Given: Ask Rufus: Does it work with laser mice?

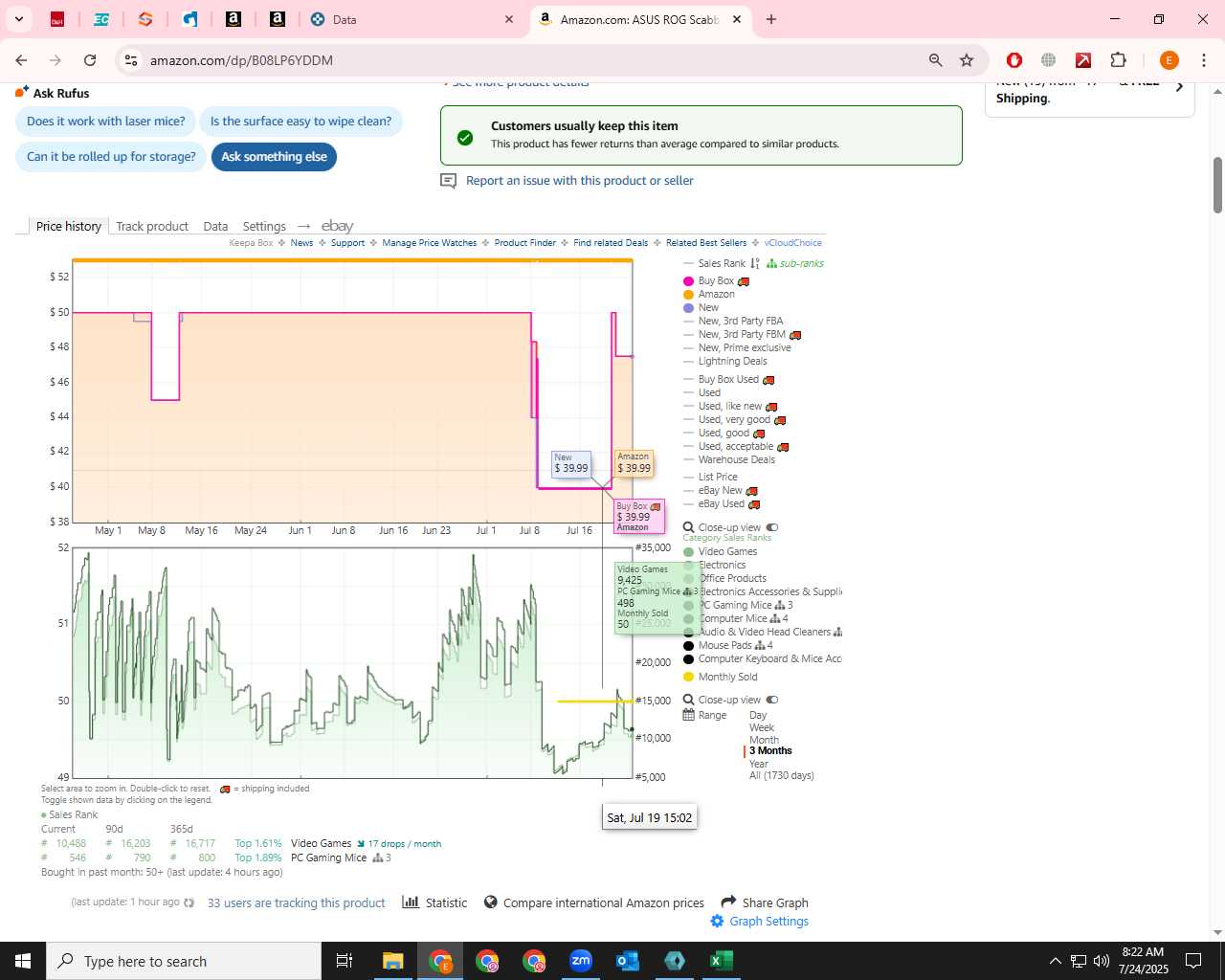Looking at the screenshot, I should [x=106, y=122].
